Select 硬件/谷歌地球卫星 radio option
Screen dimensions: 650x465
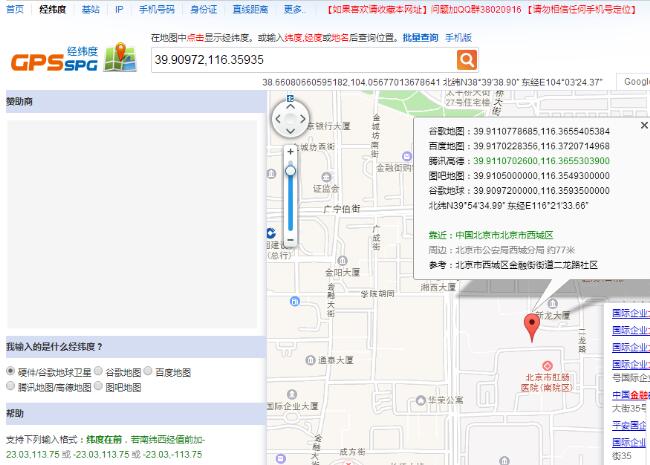tap(11, 371)
